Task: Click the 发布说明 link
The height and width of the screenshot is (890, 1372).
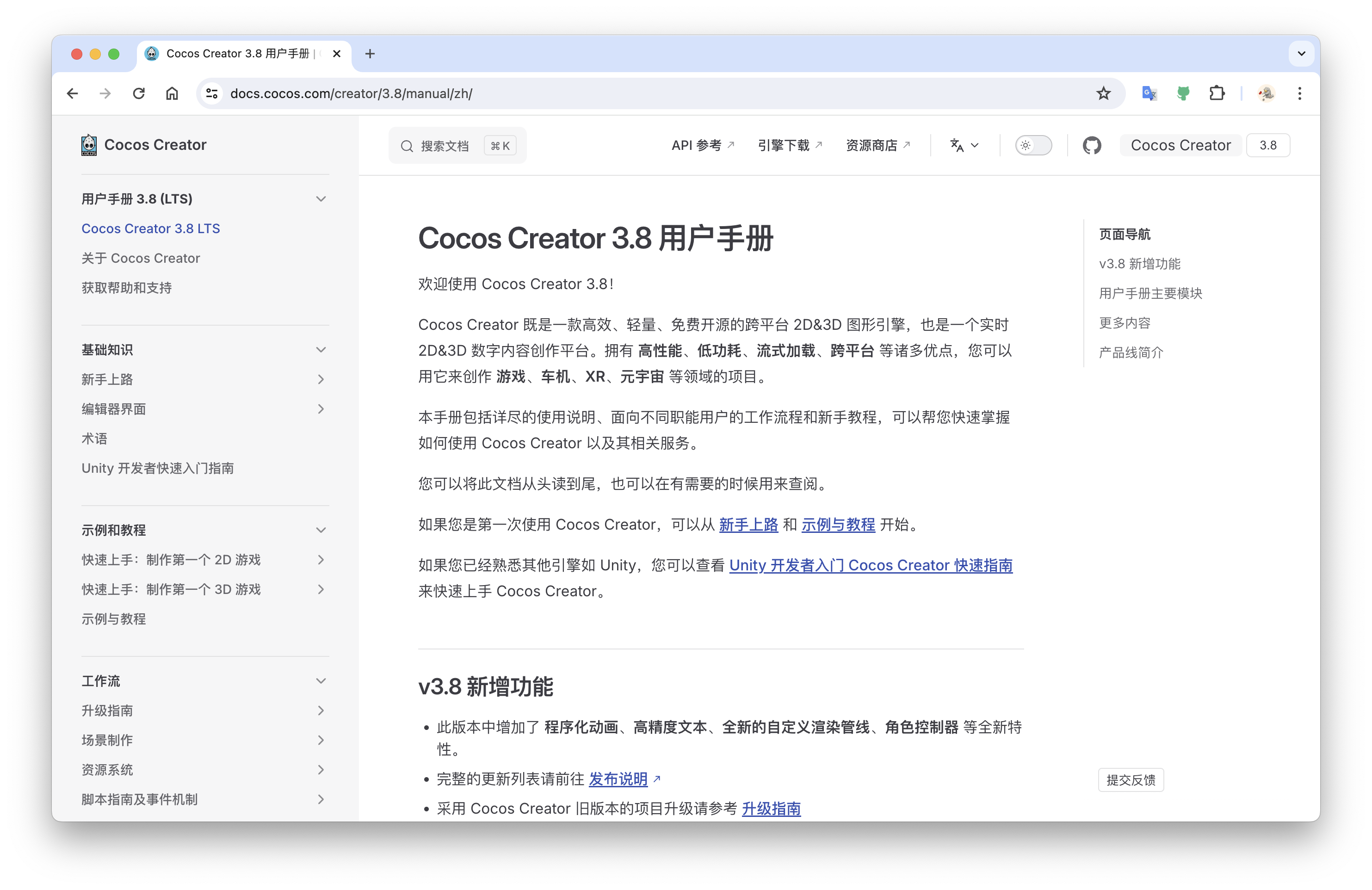Action: point(618,779)
